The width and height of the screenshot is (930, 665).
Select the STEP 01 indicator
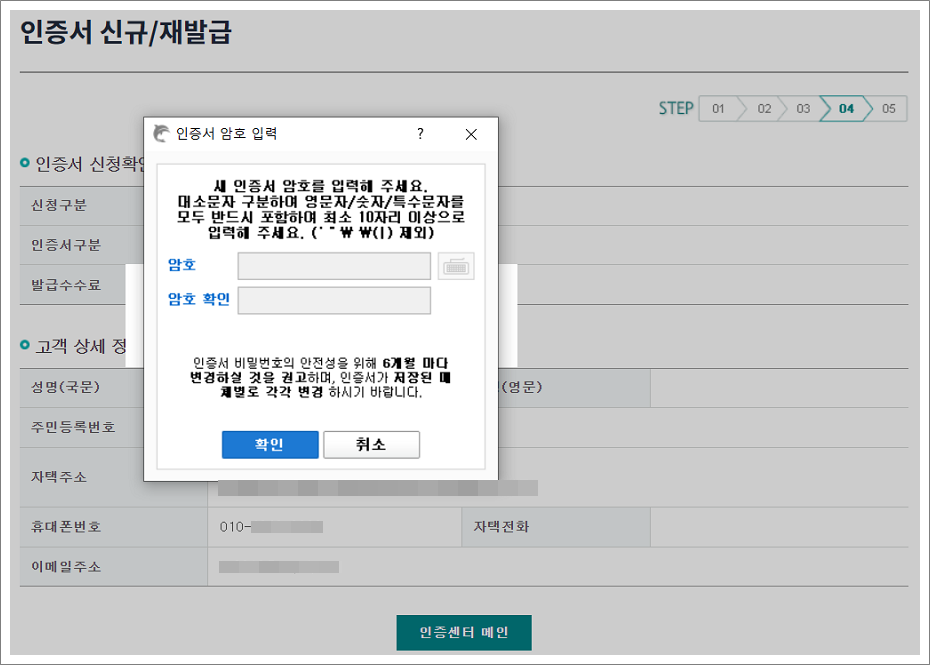click(x=717, y=108)
